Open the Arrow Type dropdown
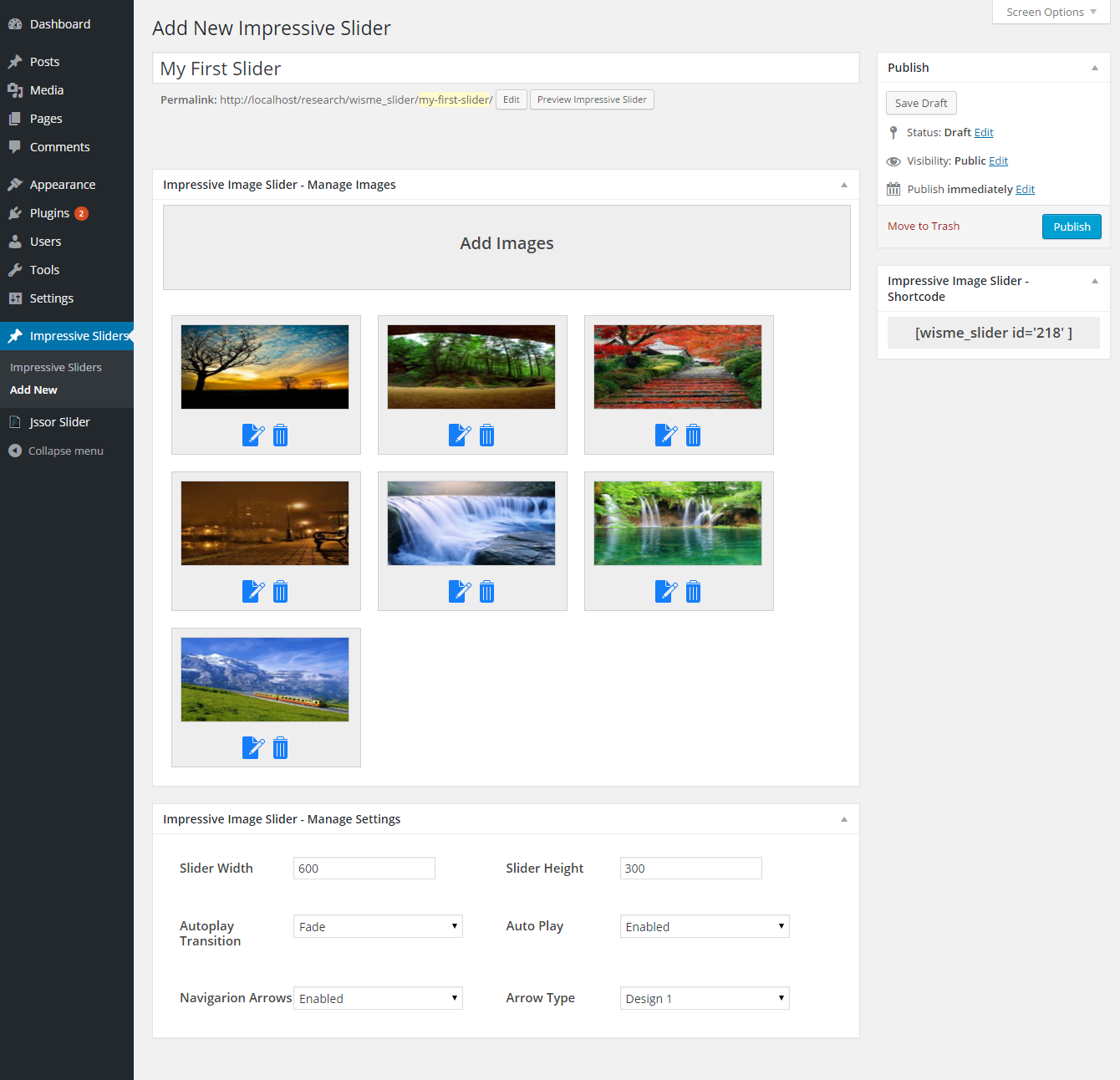This screenshot has width=1120, height=1080. point(705,998)
